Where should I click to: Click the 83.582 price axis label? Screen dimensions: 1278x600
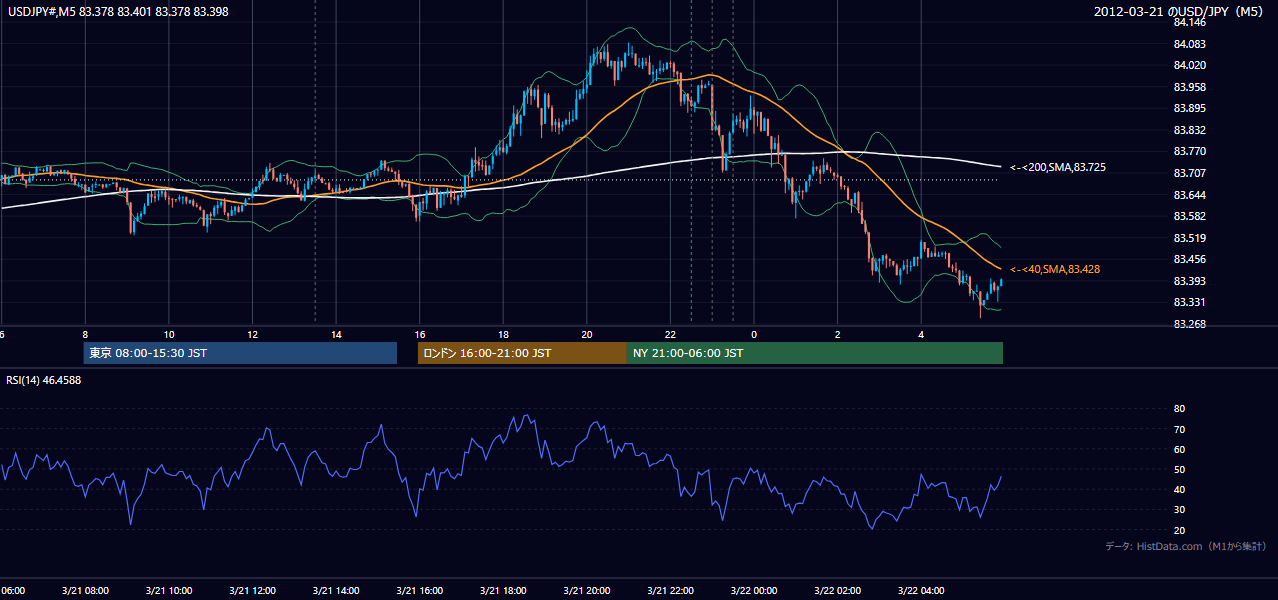(1192, 216)
